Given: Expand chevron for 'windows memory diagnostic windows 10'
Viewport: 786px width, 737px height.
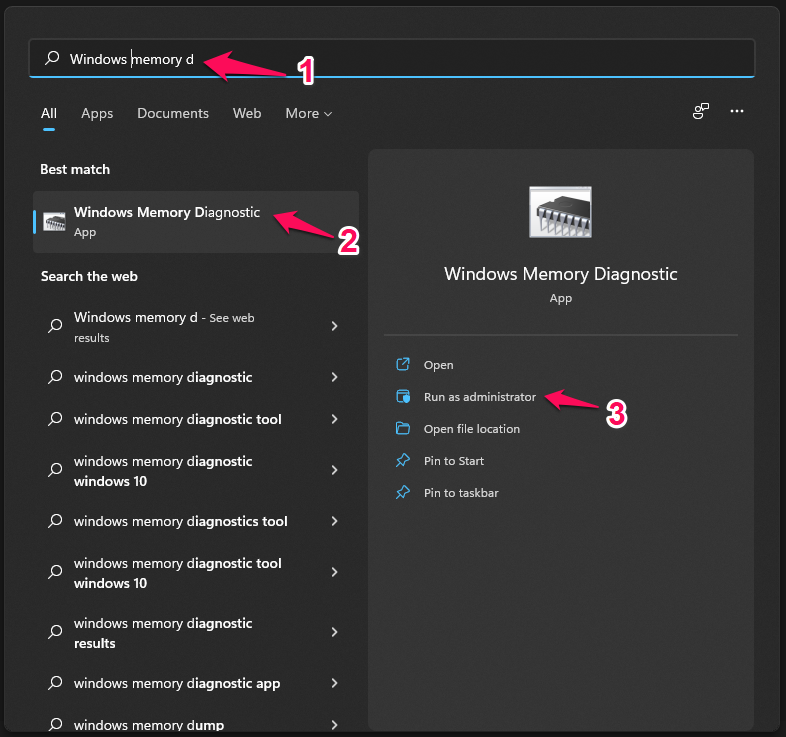Looking at the screenshot, I should [334, 470].
